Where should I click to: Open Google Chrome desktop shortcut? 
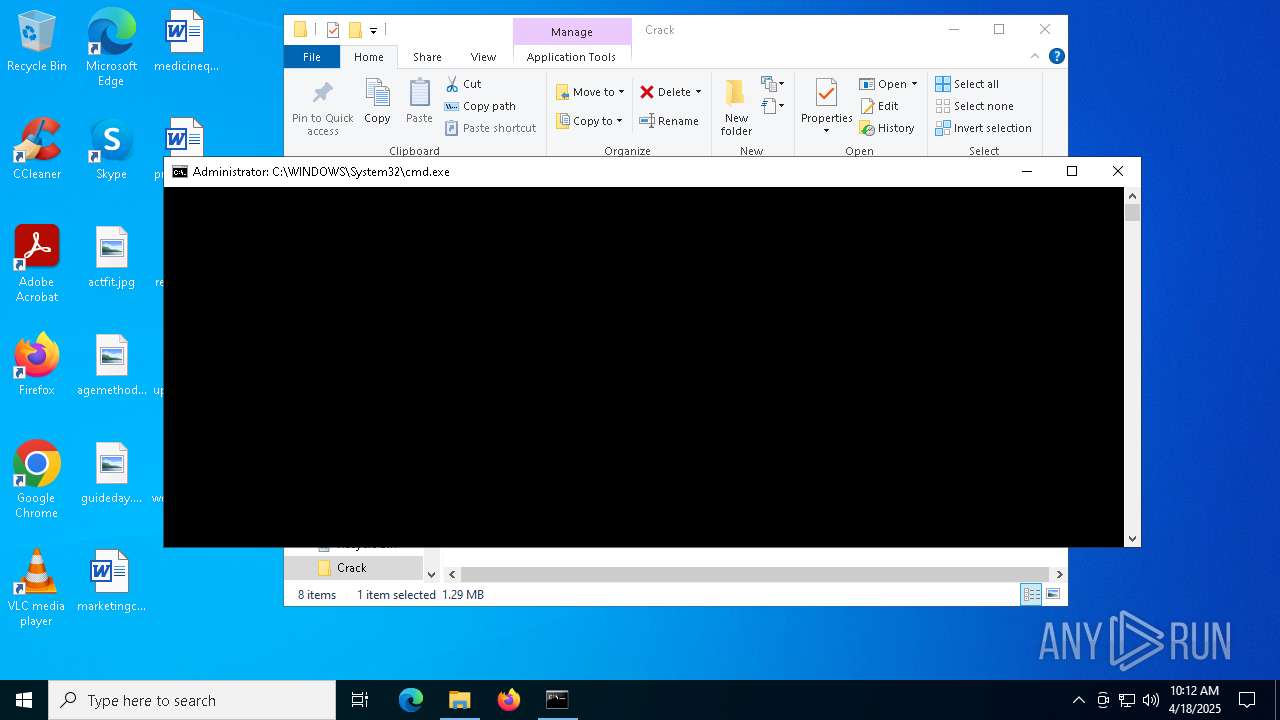[36, 480]
